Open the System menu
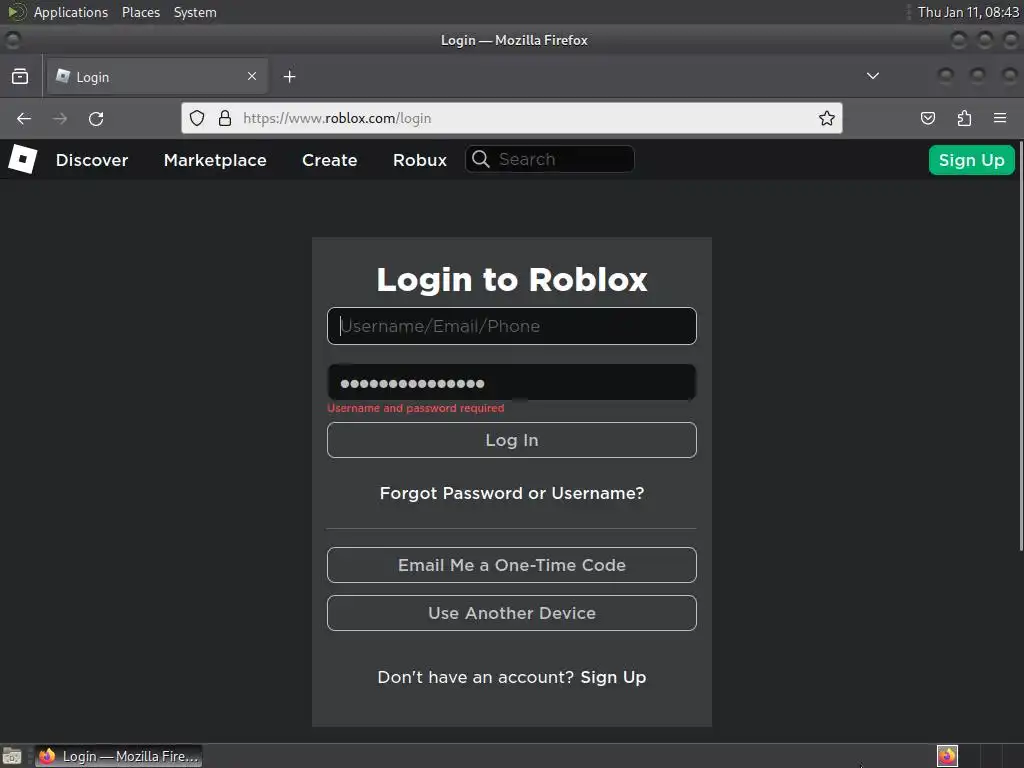1024x768 pixels. pos(195,12)
